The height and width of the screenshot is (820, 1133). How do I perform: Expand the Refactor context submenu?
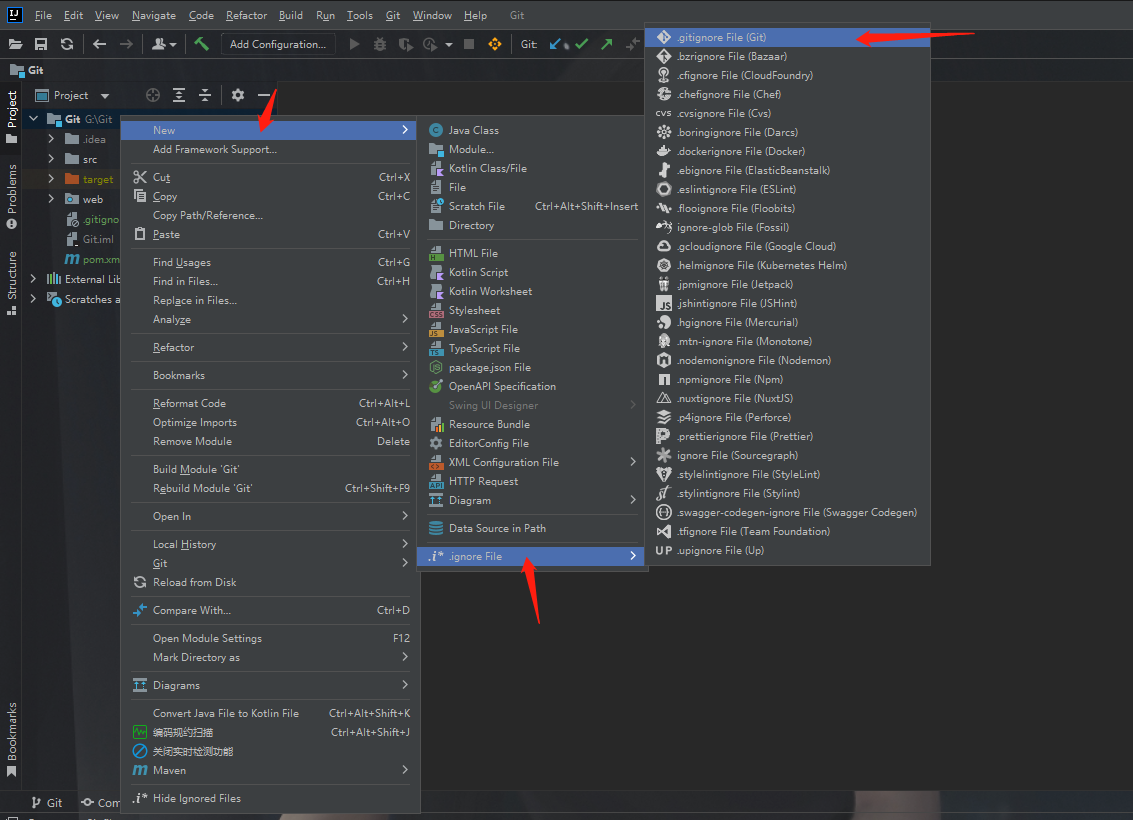pos(270,348)
